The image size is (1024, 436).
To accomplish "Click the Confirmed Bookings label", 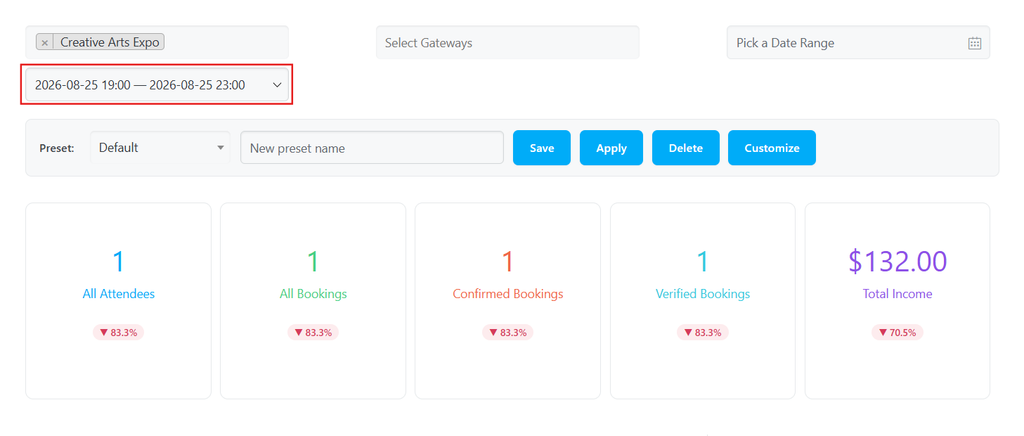I will pos(507,294).
